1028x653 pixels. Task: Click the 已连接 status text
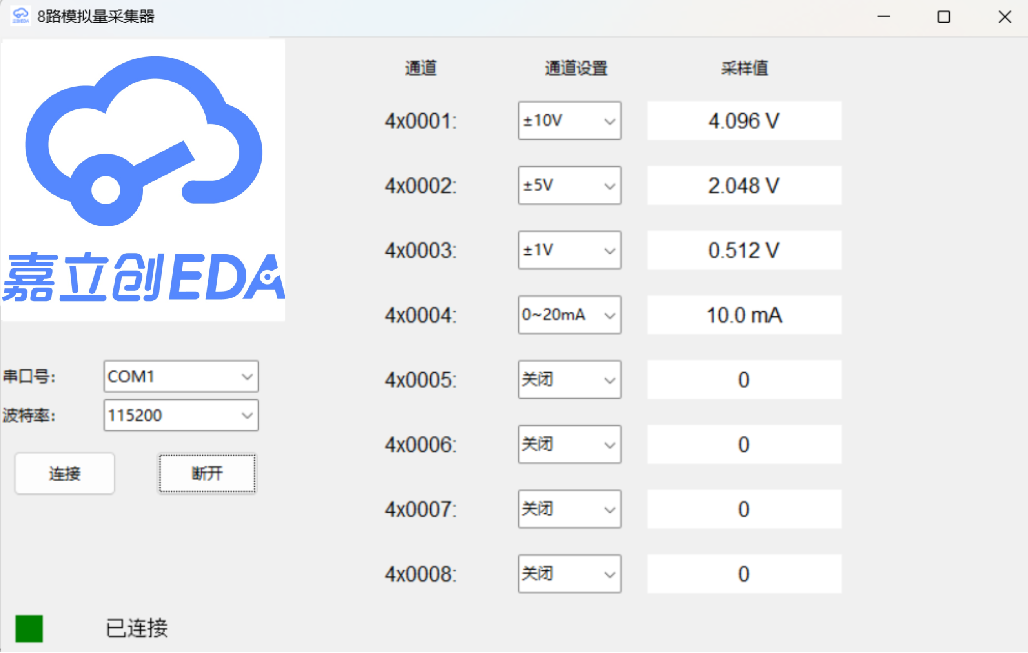click(x=136, y=628)
